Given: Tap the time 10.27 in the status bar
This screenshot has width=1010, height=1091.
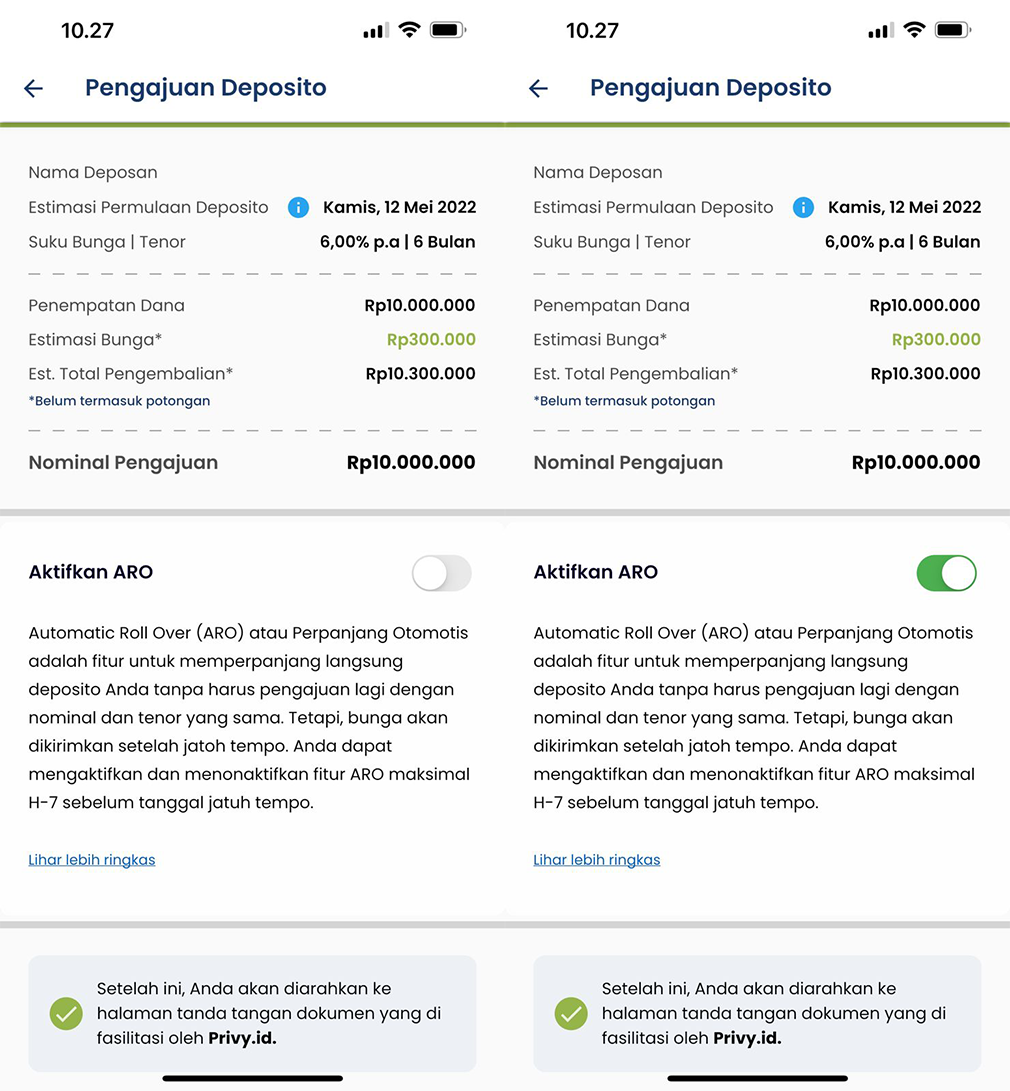Looking at the screenshot, I should tap(88, 30).
